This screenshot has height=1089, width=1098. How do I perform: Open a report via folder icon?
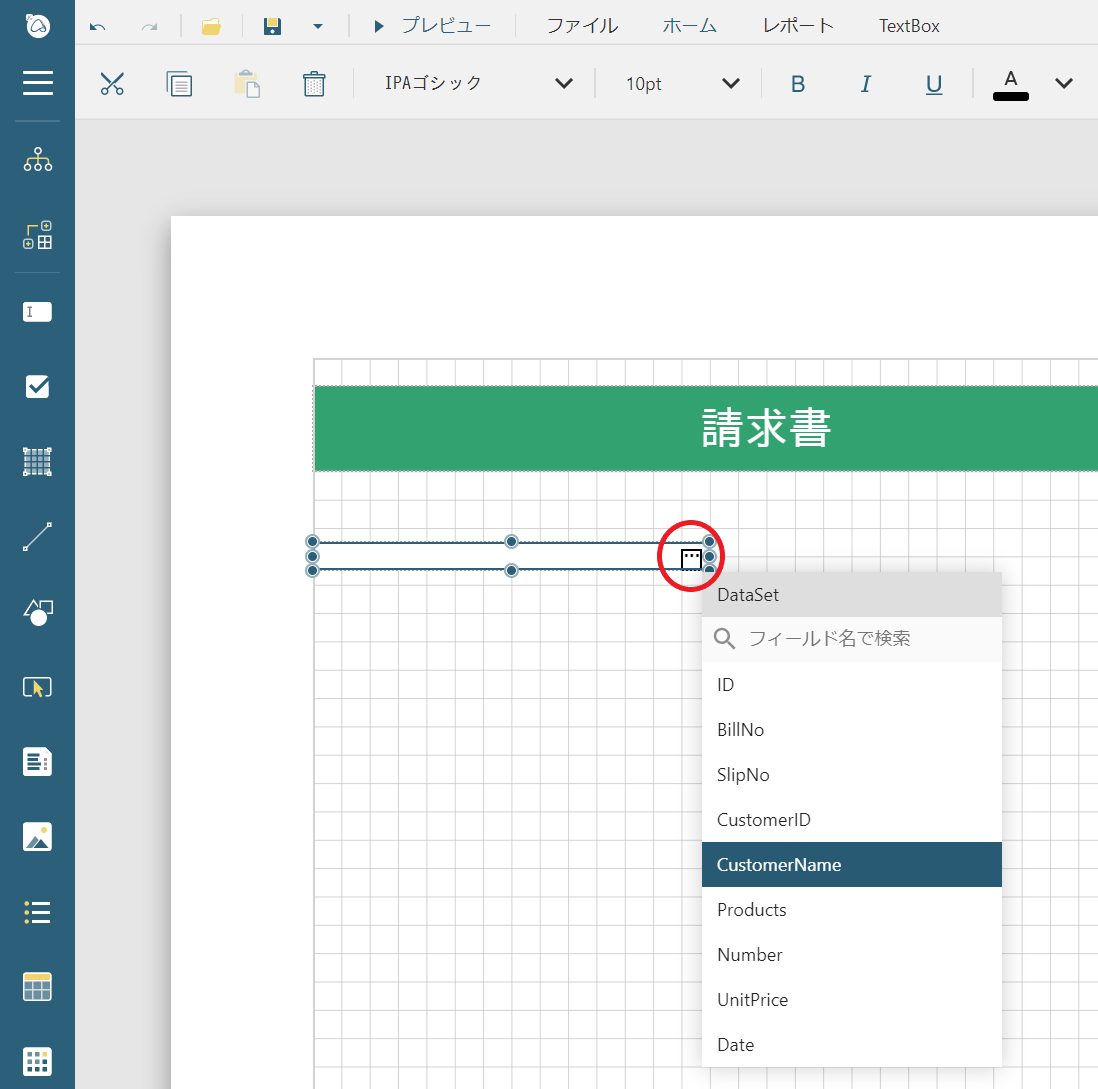coord(211,27)
